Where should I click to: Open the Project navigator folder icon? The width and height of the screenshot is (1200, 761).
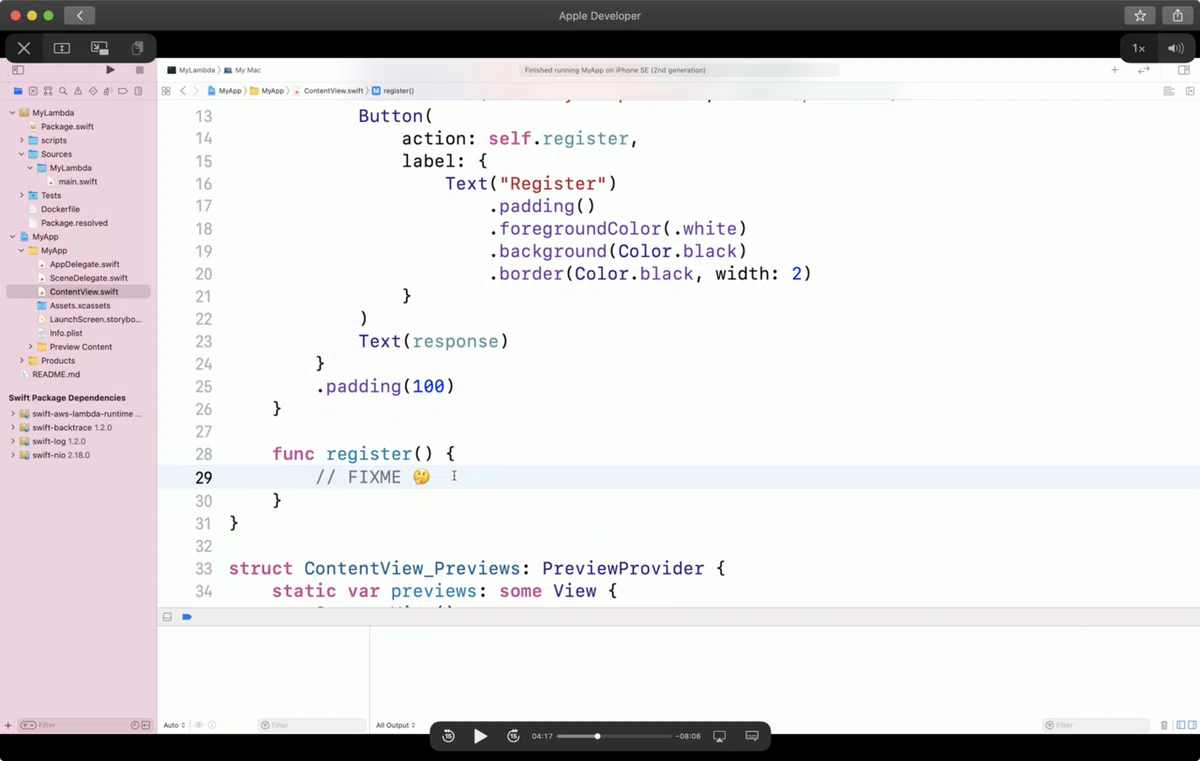18,91
